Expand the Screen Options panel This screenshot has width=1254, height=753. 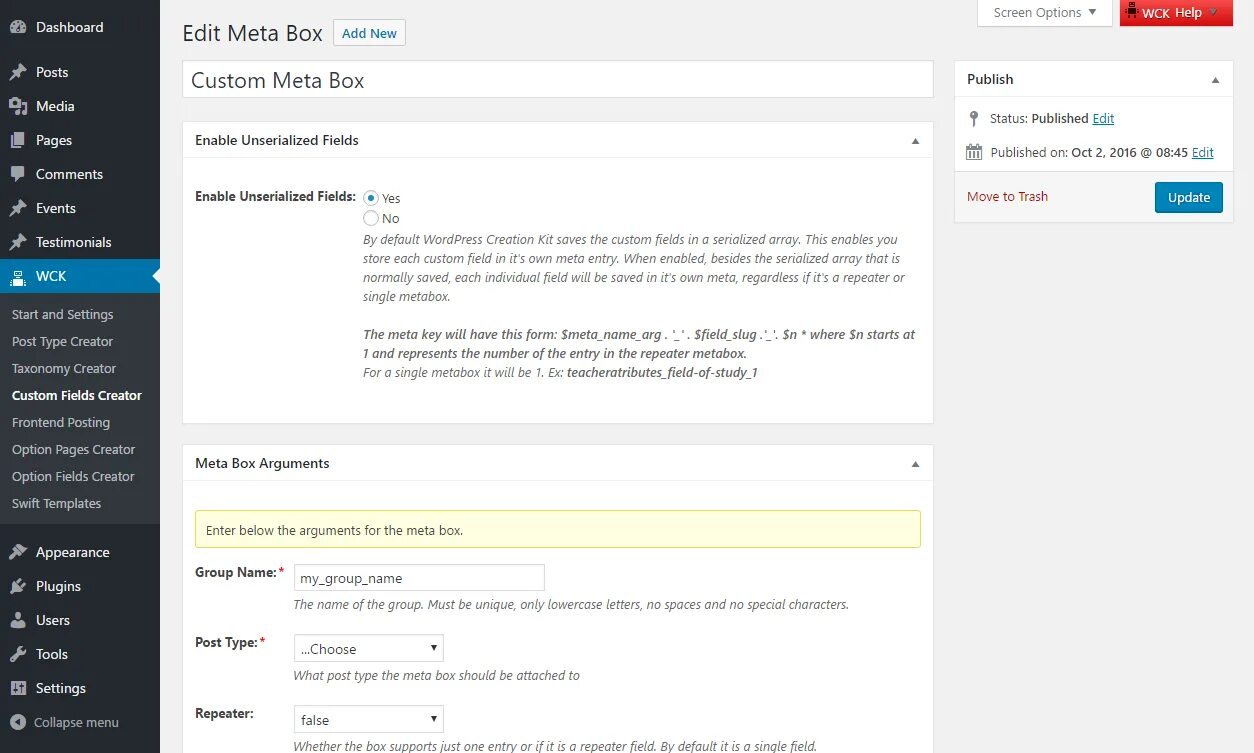(1046, 13)
